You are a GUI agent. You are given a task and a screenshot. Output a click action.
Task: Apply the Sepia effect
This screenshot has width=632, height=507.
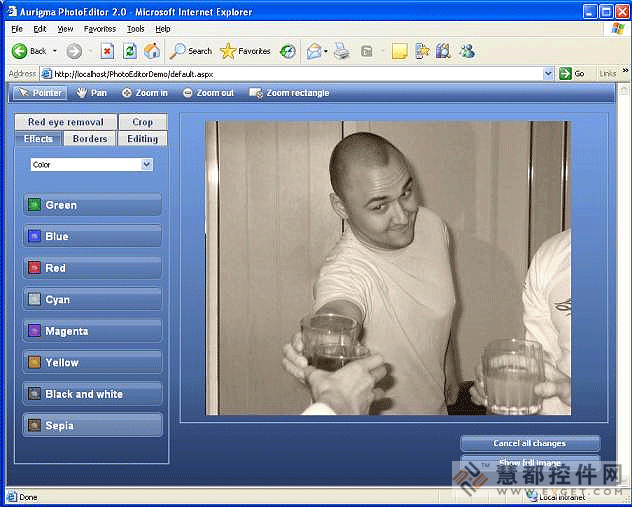click(92, 425)
